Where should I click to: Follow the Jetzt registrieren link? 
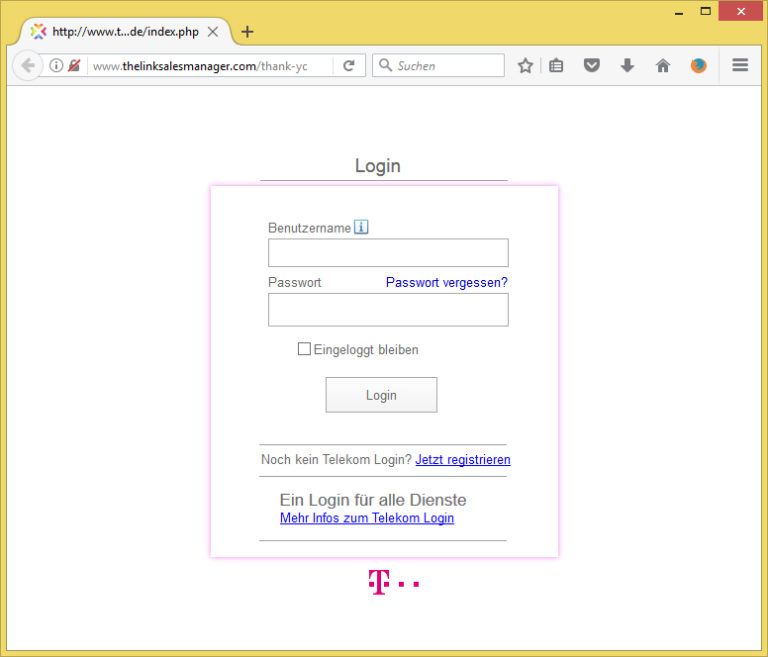point(463,460)
